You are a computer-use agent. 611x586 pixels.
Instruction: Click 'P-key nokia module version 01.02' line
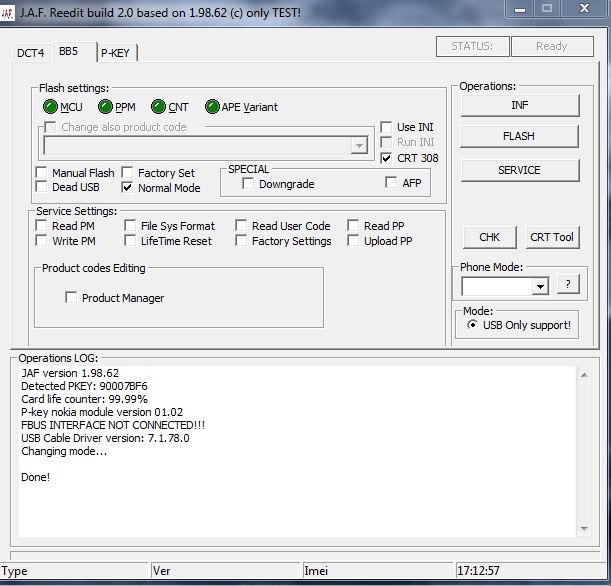point(102,412)
